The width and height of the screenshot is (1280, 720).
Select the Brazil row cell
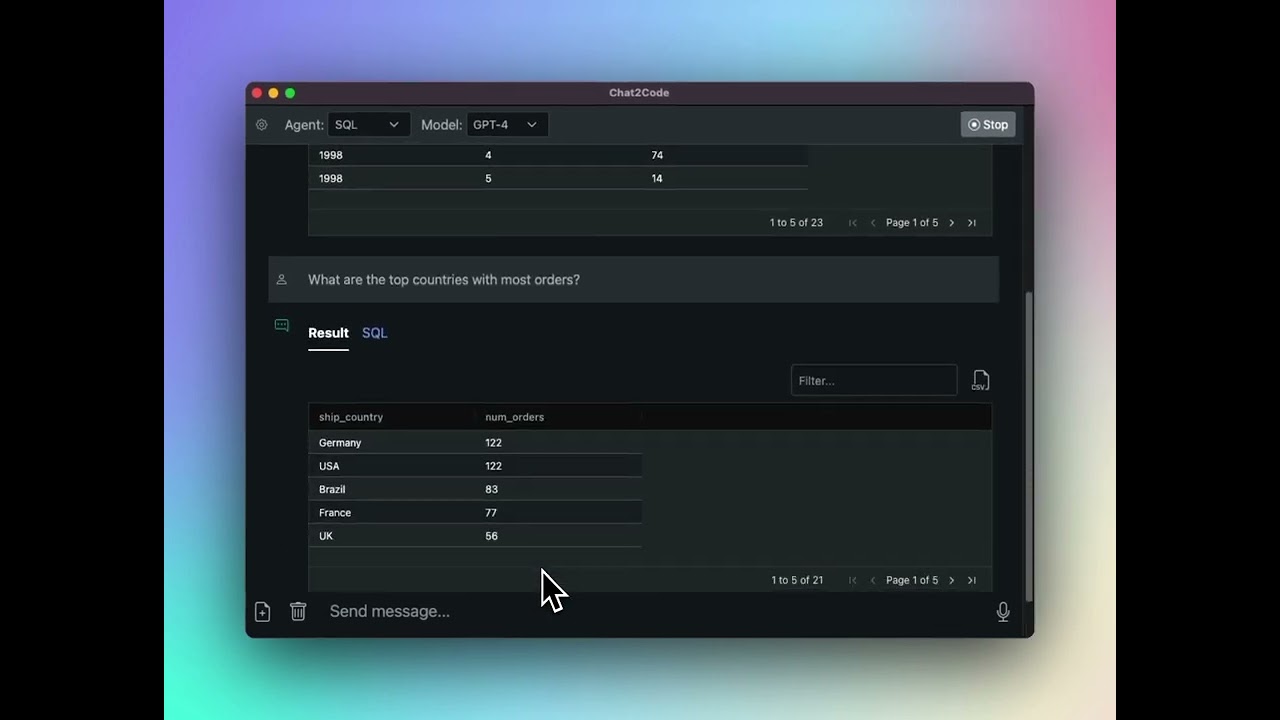[332, 489]
